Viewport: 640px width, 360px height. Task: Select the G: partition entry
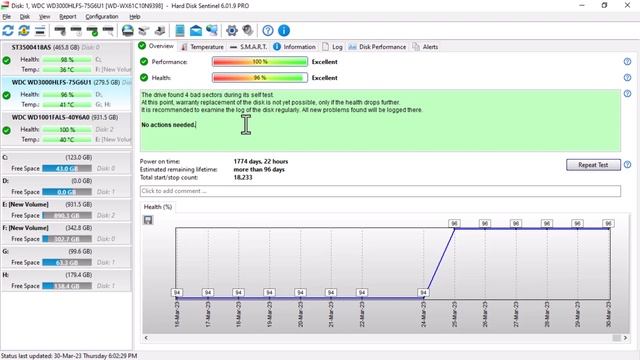click(66, 257)
